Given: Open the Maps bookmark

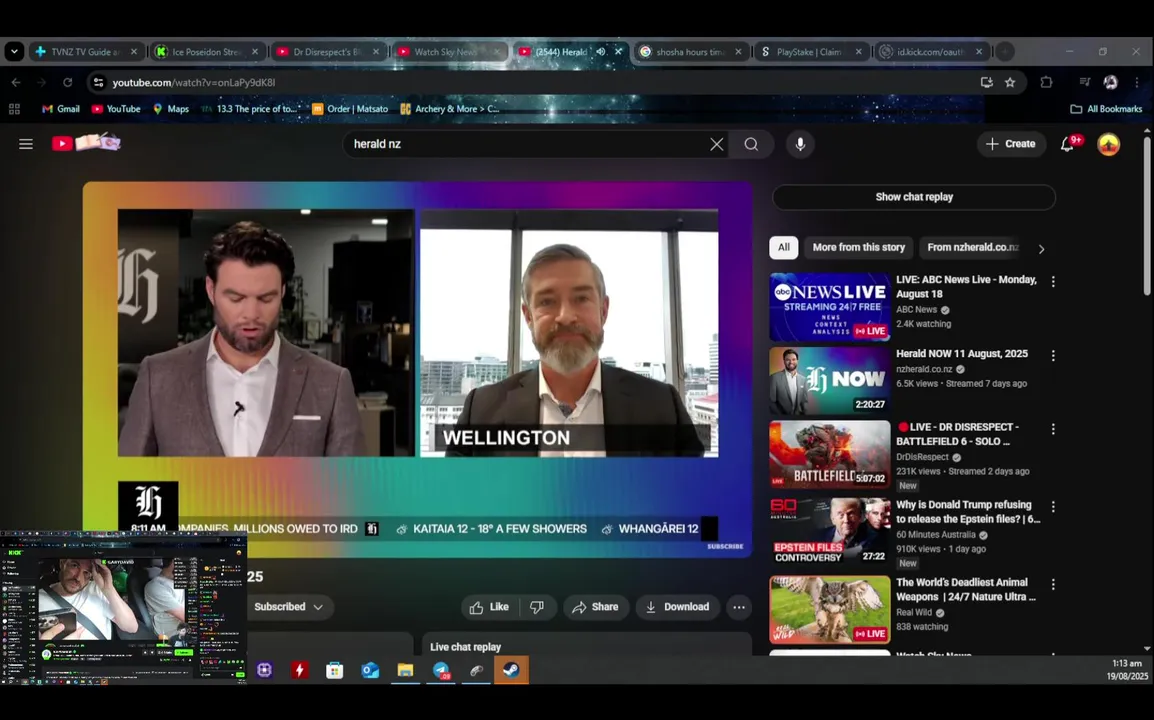Looking at the screenshot, I should [x=171, y=109].
